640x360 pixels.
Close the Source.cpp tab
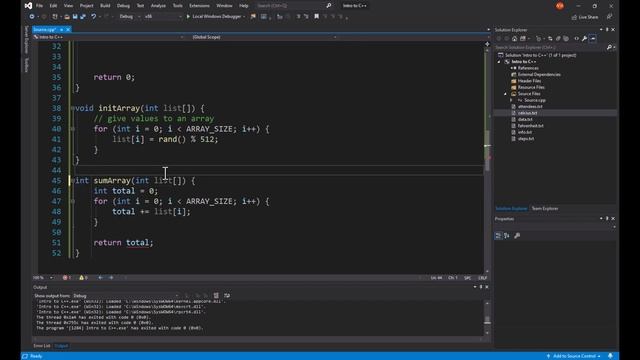[x=68, y=29]
